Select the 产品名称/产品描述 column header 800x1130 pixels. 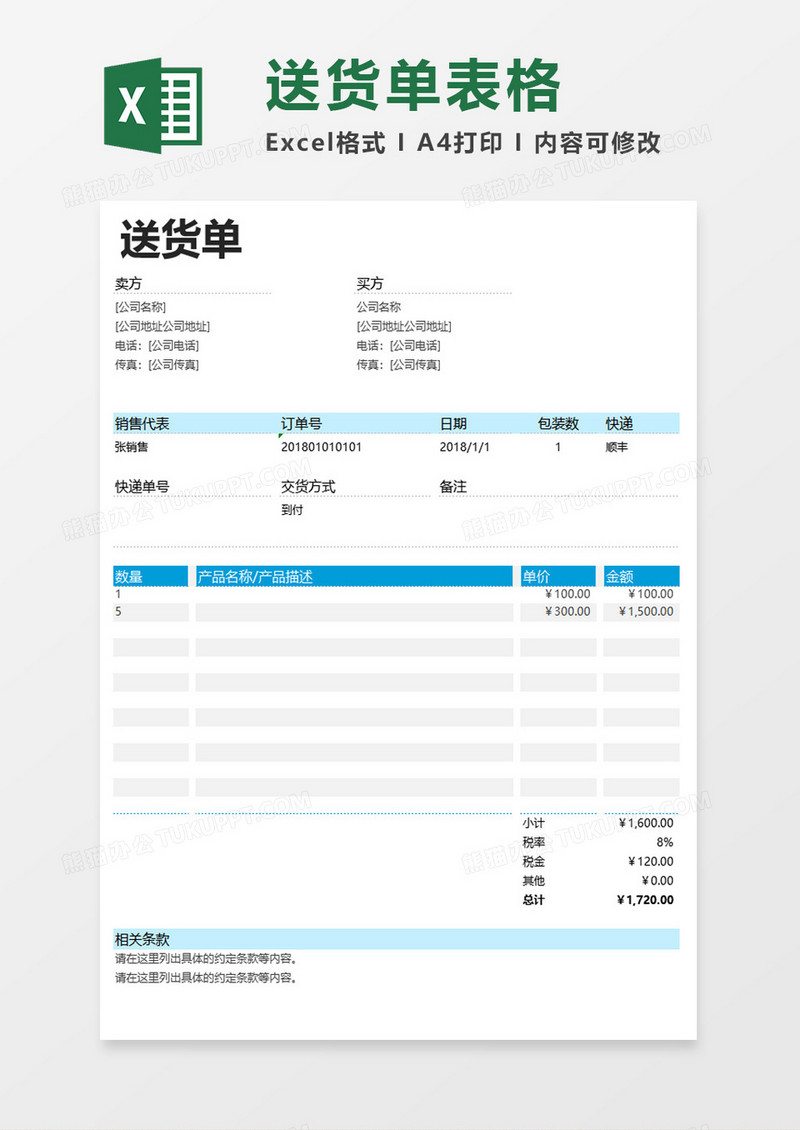[x=354, y=577]
